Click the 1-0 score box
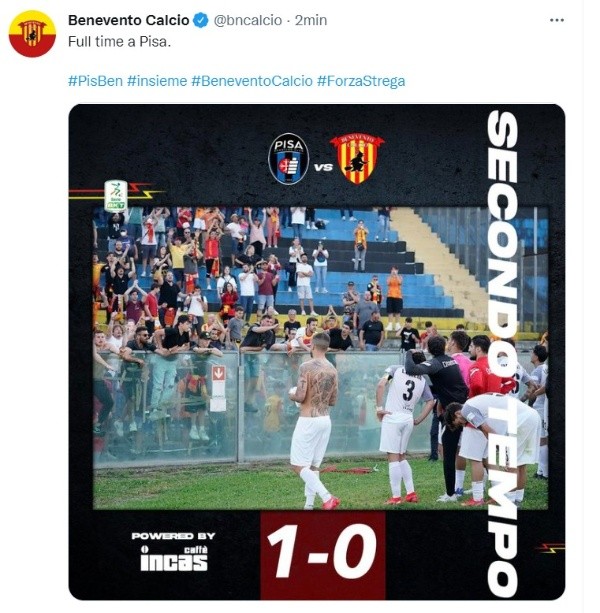 [323, 553]
